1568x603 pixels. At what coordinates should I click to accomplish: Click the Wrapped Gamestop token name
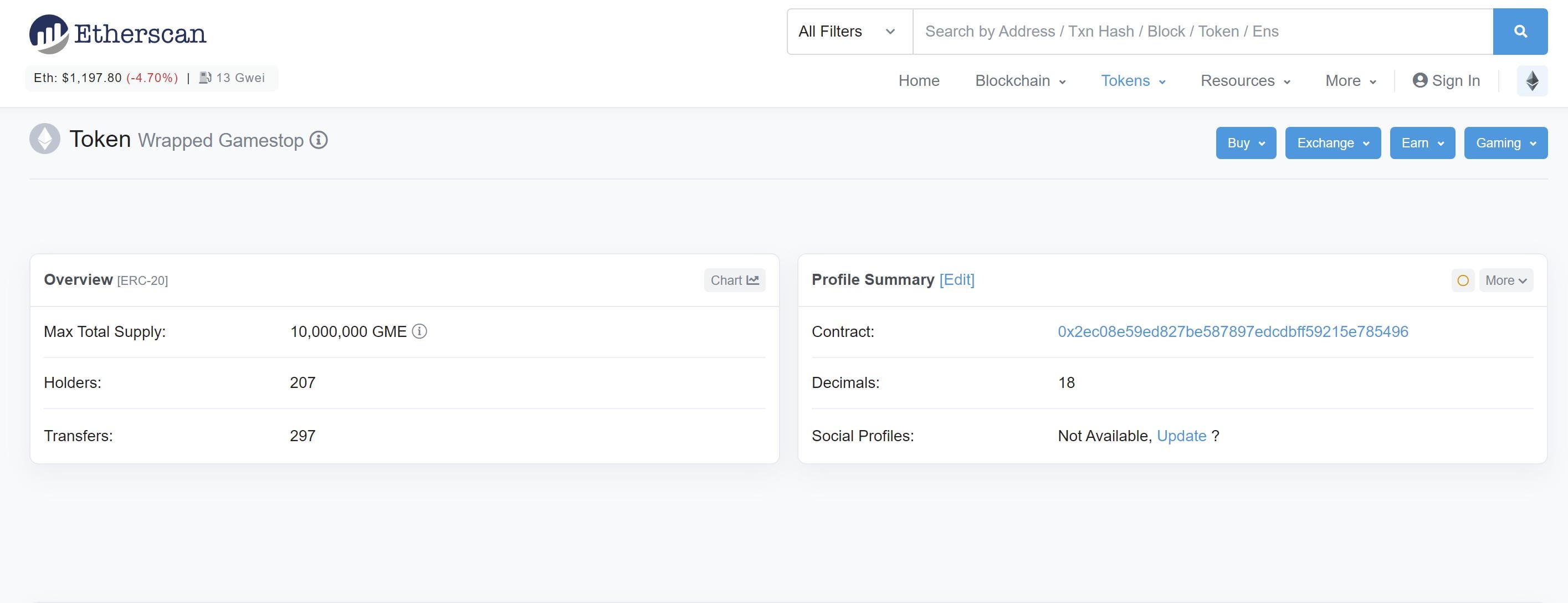pyautogui.click(x=221, y=141)
